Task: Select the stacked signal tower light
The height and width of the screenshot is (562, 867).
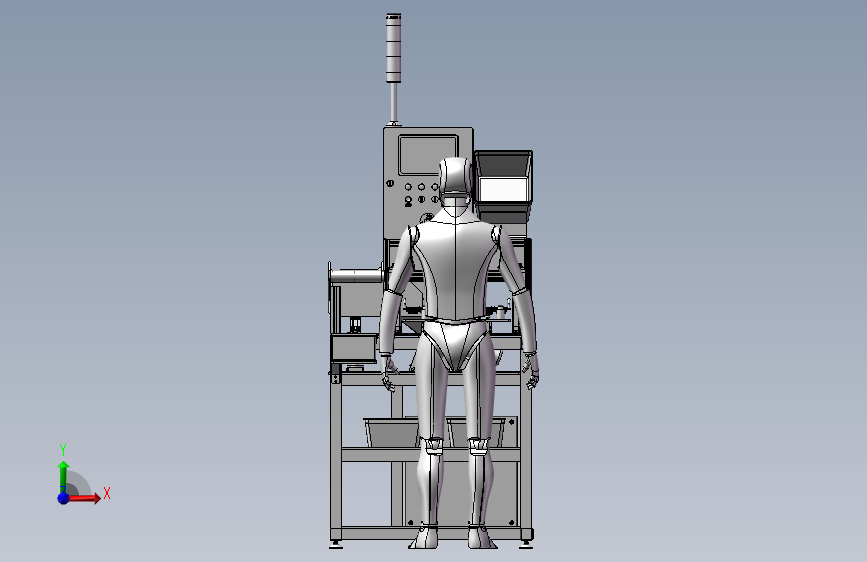Action: tap(393, 48)
